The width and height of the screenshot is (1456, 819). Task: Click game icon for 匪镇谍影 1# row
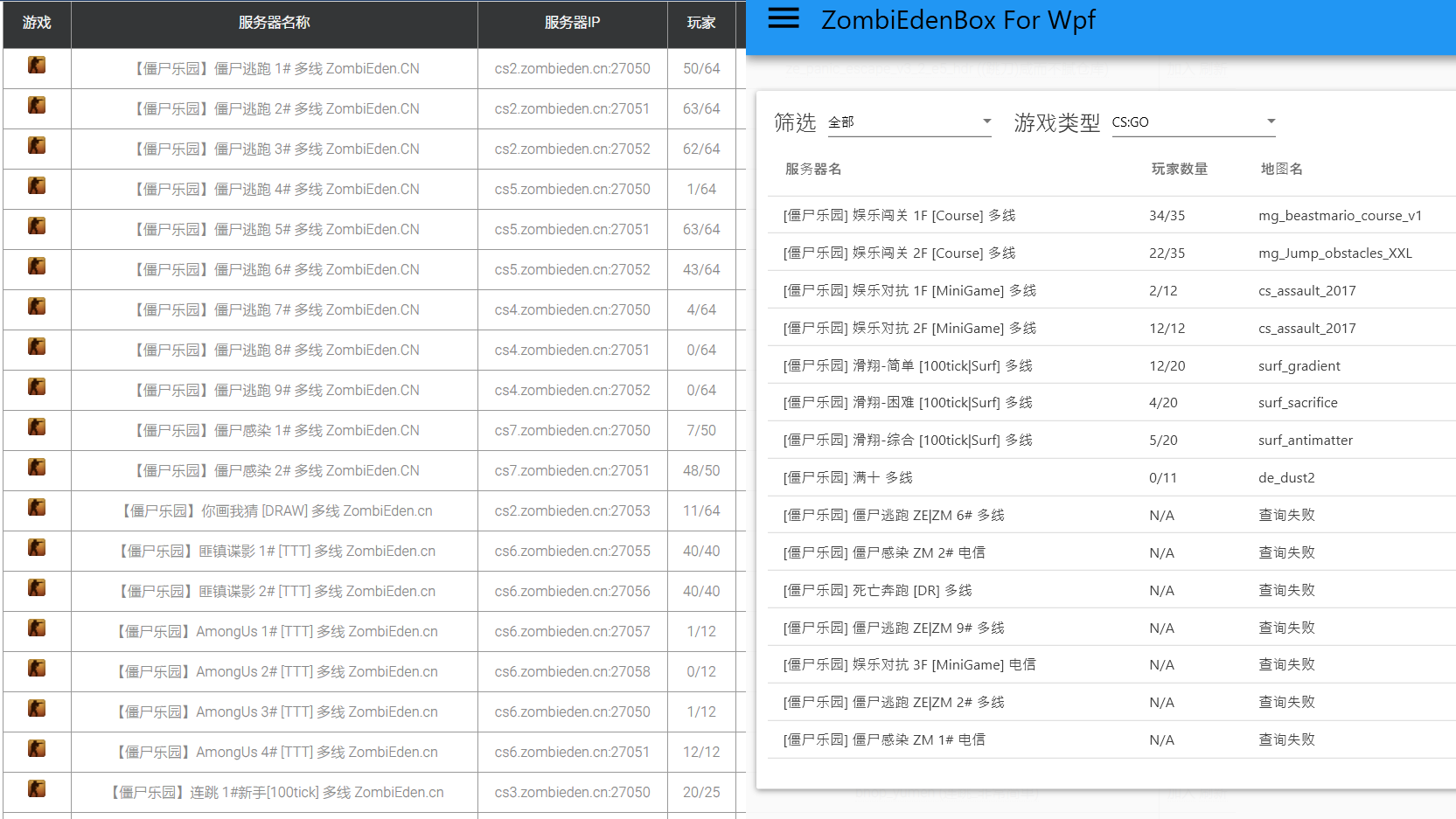tap(37, 547)
